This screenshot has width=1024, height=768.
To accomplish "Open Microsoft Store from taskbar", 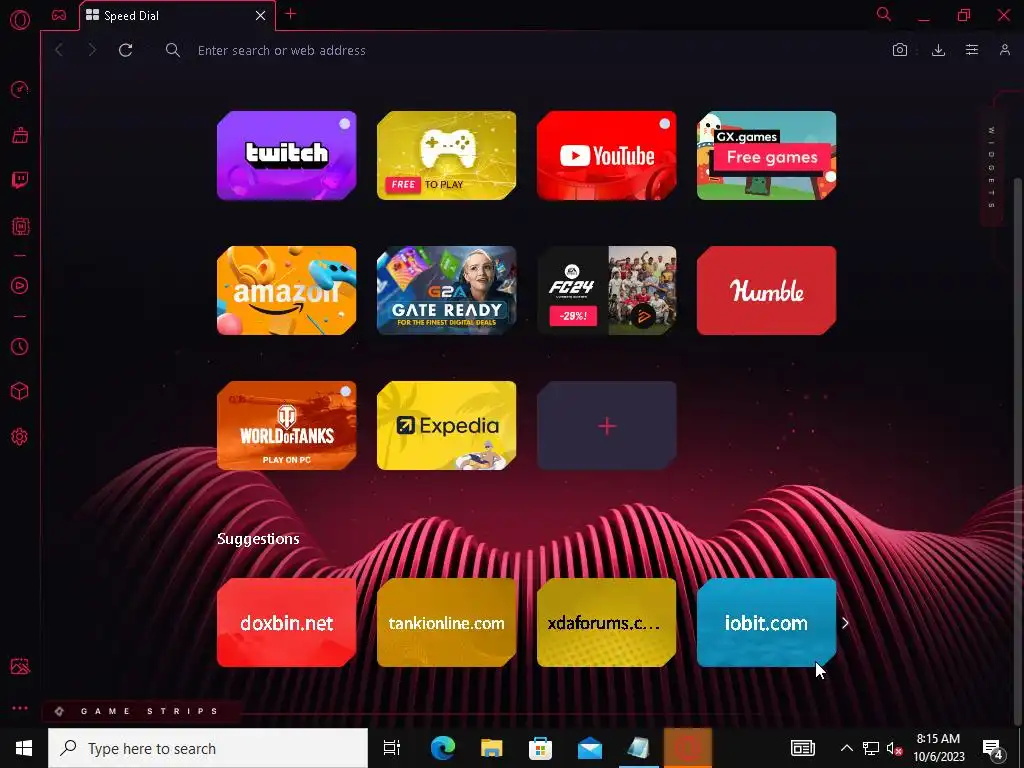I will point(540,748).
